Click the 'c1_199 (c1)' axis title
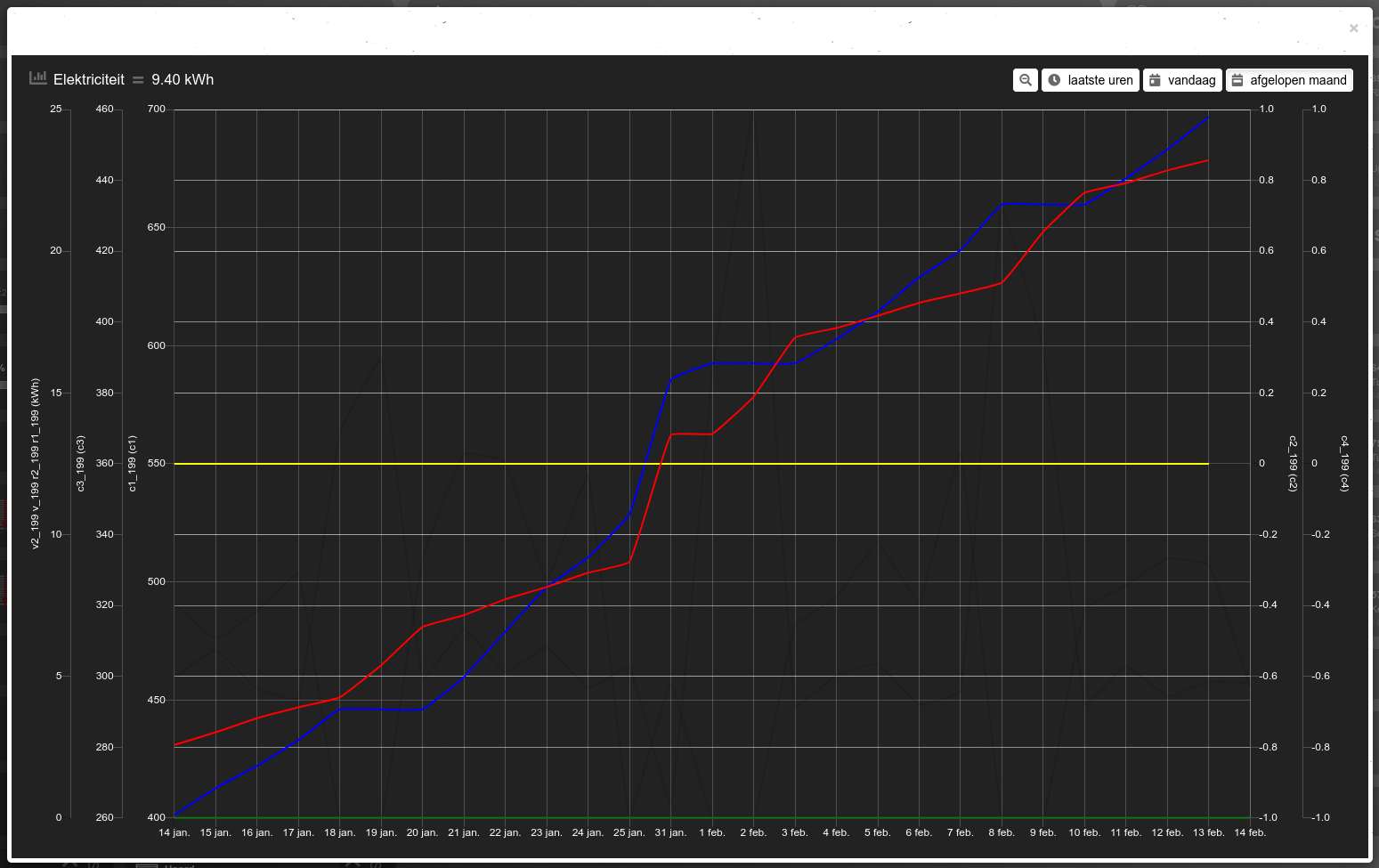This screenshot has width=1379, height=868. pos(133,464)
